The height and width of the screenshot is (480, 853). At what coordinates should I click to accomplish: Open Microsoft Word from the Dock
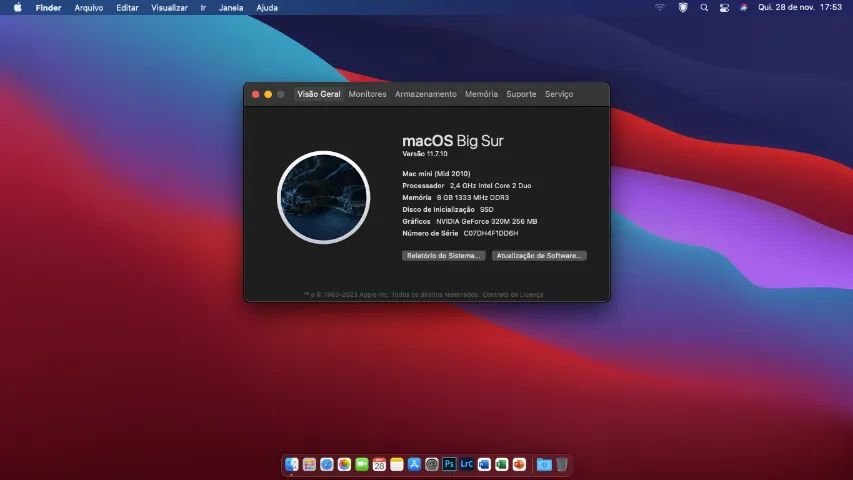pyautogui.click(x=484, y=464)
